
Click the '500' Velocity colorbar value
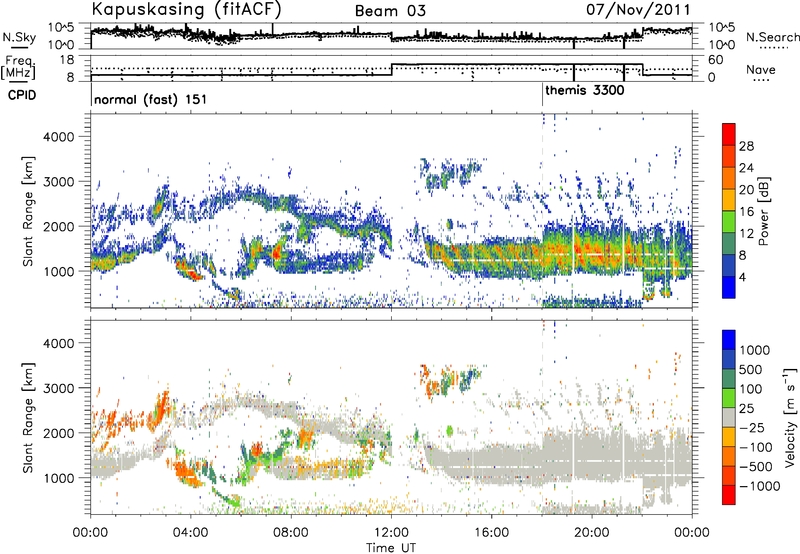tap(751, 369)
